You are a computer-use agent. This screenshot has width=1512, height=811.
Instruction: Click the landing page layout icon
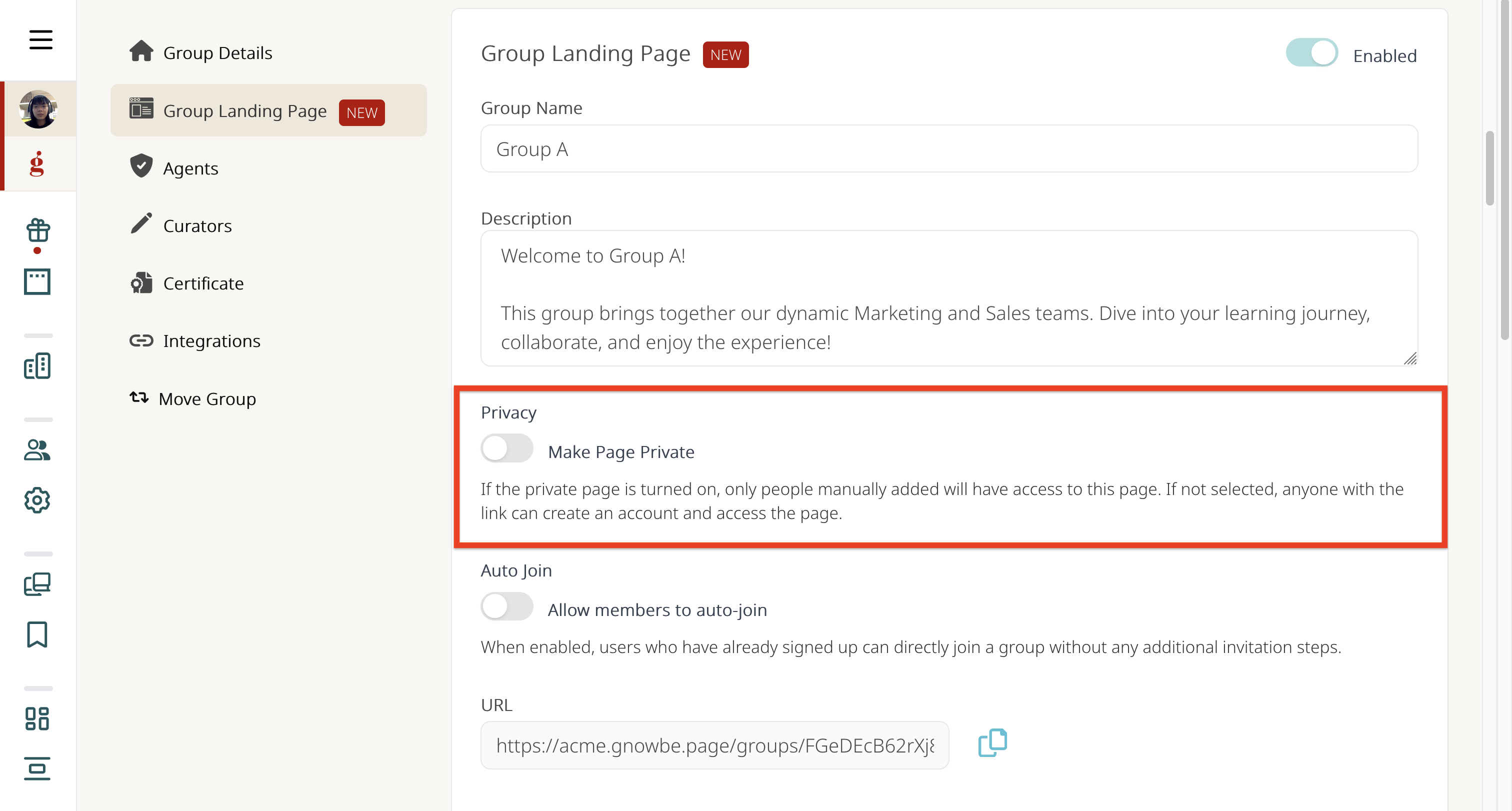coord(141,108)
